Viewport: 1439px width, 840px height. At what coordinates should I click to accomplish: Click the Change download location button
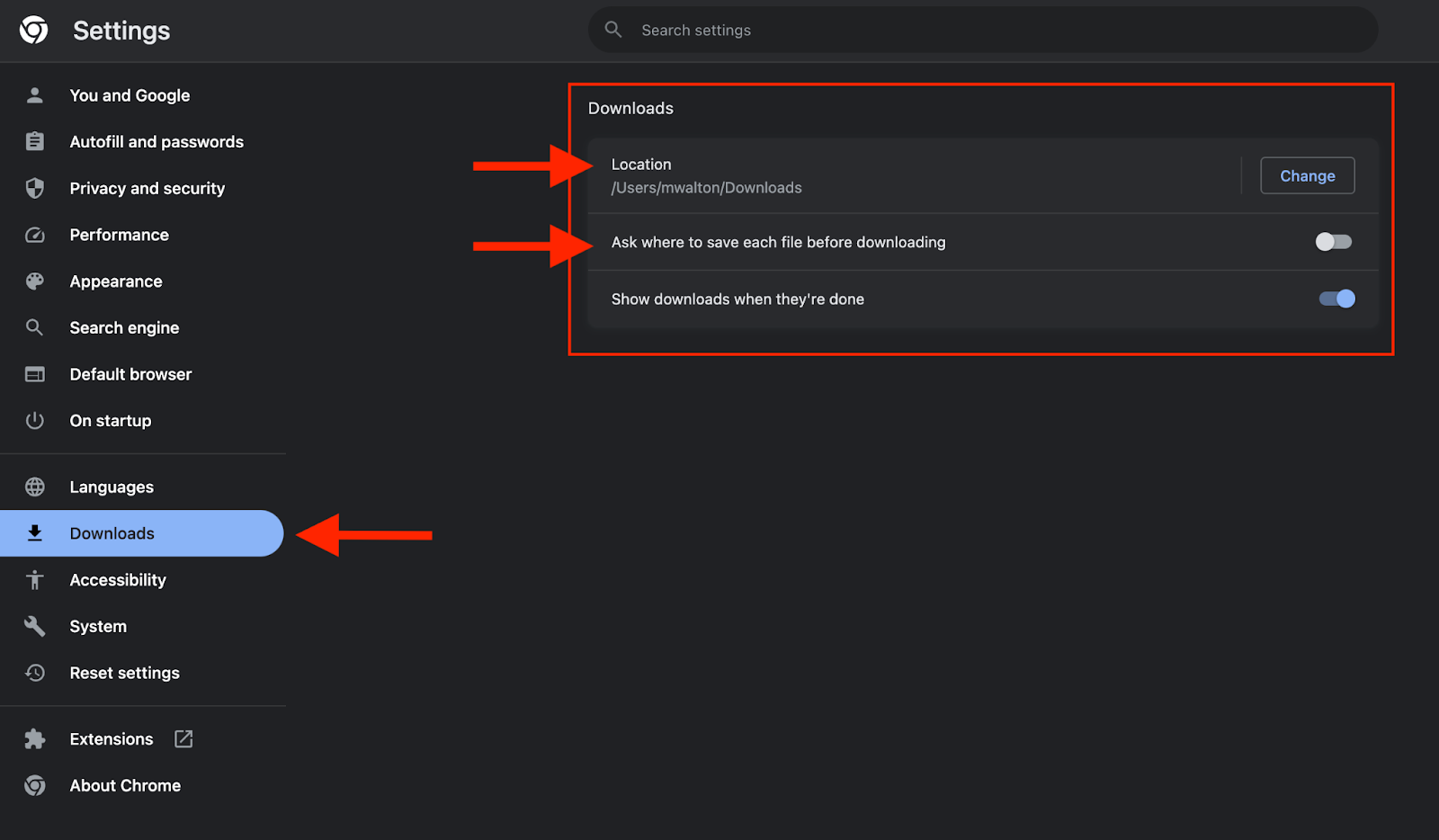click(1308, 175)
